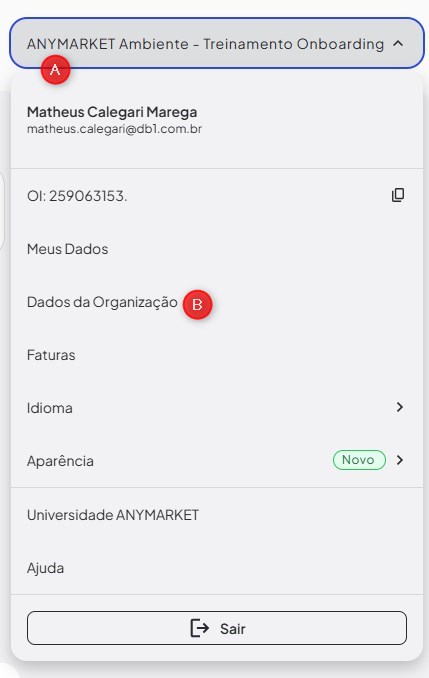Click the name Matheus Calegari Marega
The width and height of the screenshot is (429, 678).
point(112,112)
